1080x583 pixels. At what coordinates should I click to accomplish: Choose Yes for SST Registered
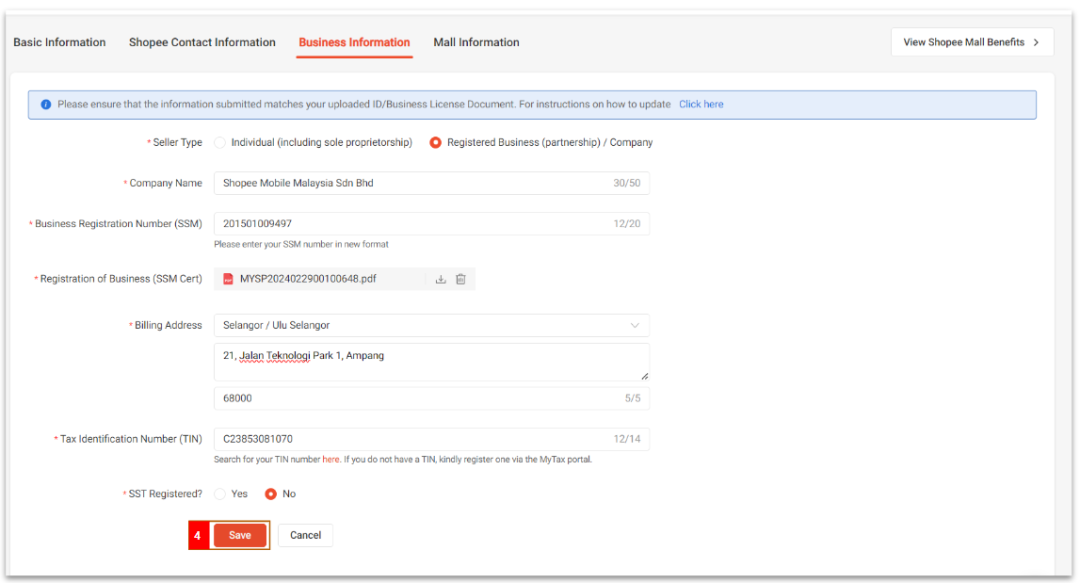[220, 494]
